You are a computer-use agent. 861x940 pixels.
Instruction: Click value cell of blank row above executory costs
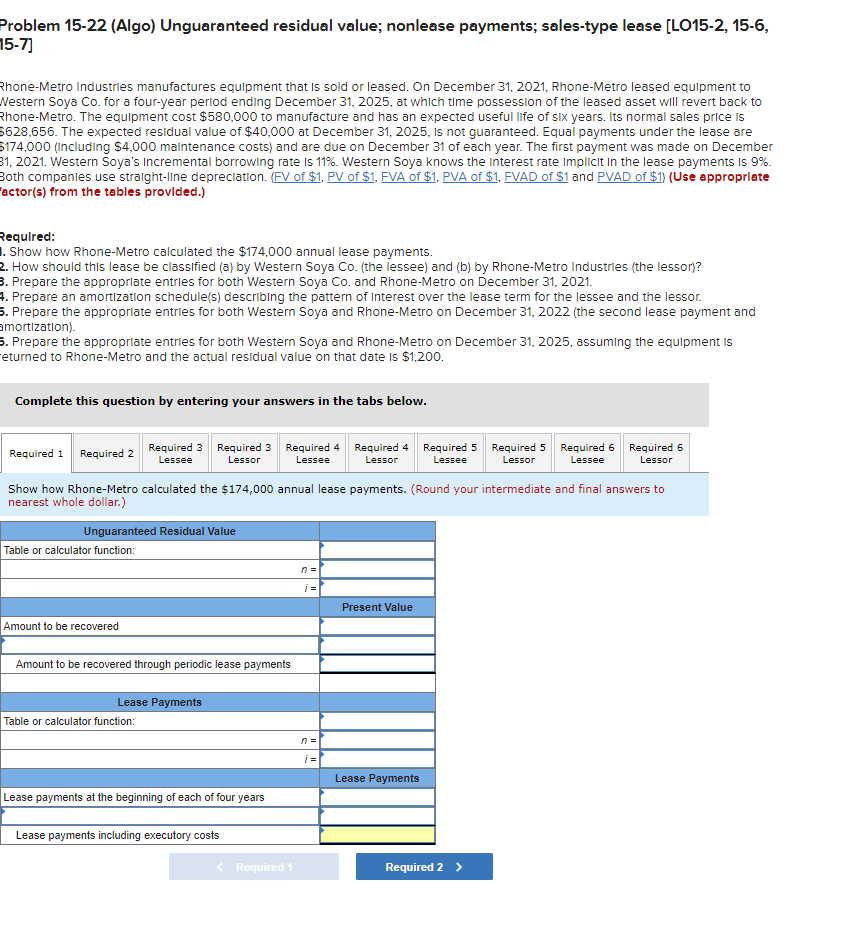click(x=377, y=816)
